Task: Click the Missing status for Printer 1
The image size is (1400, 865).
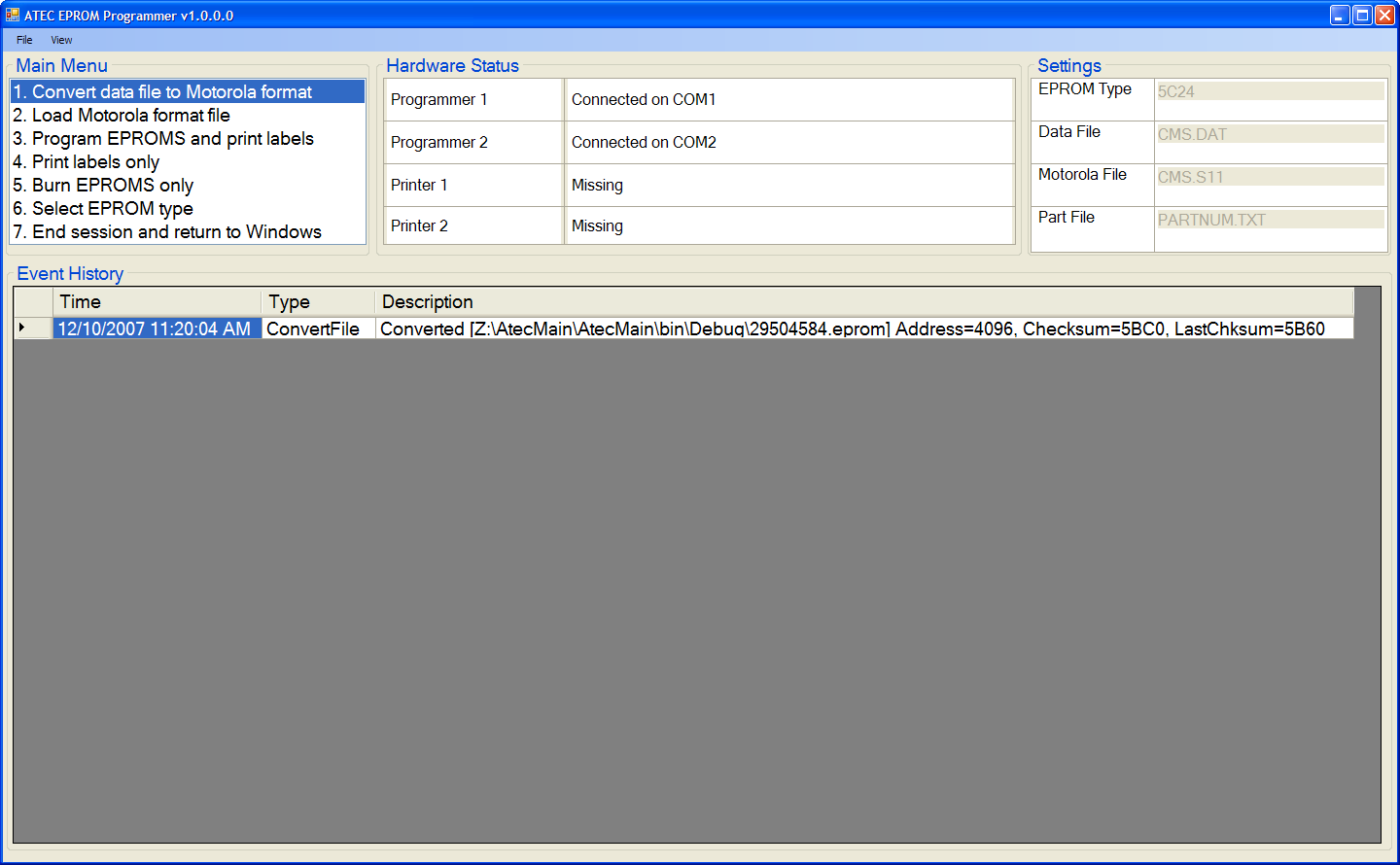Action: click(x=789, y=185)
